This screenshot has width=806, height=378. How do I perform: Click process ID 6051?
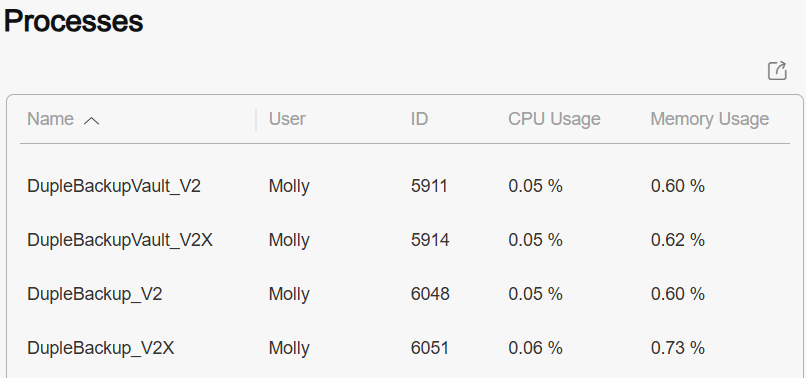pyautogui.click(x=430, y=348)
